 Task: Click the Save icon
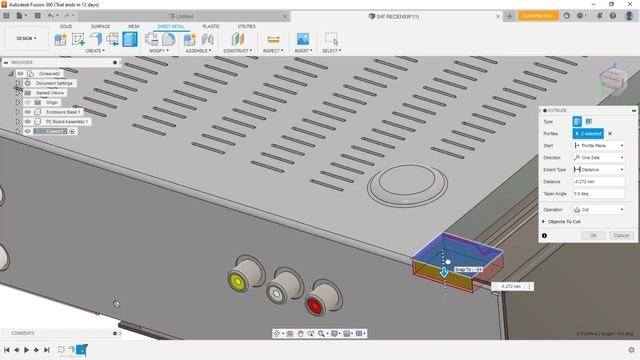click(x=37, y=16)
